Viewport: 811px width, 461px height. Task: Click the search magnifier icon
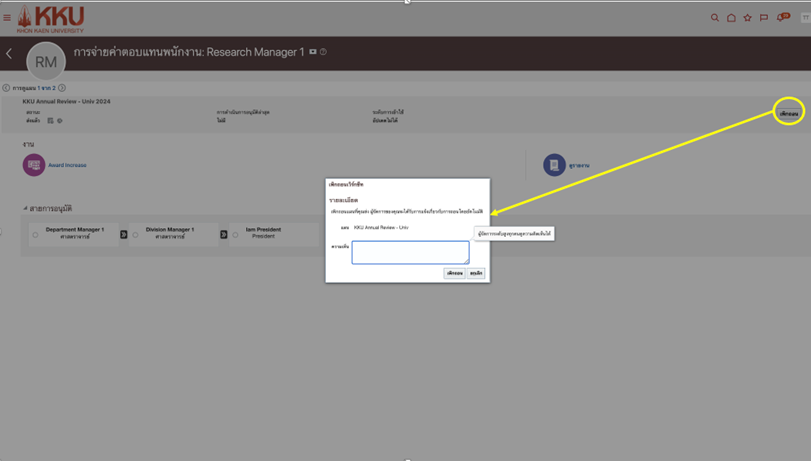715,18
